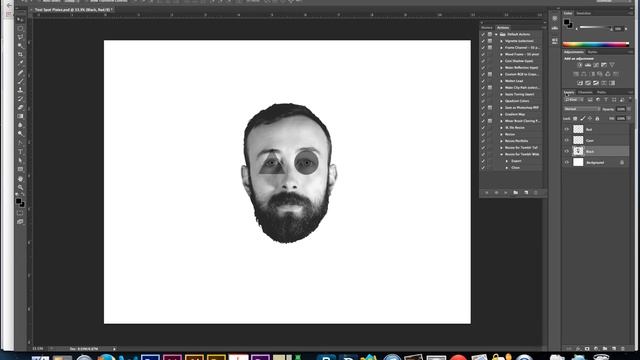Image resolution: width=640 pixels, height=360 pixels.
Task: Select the Eraser tool
Action: coord(20,107)
